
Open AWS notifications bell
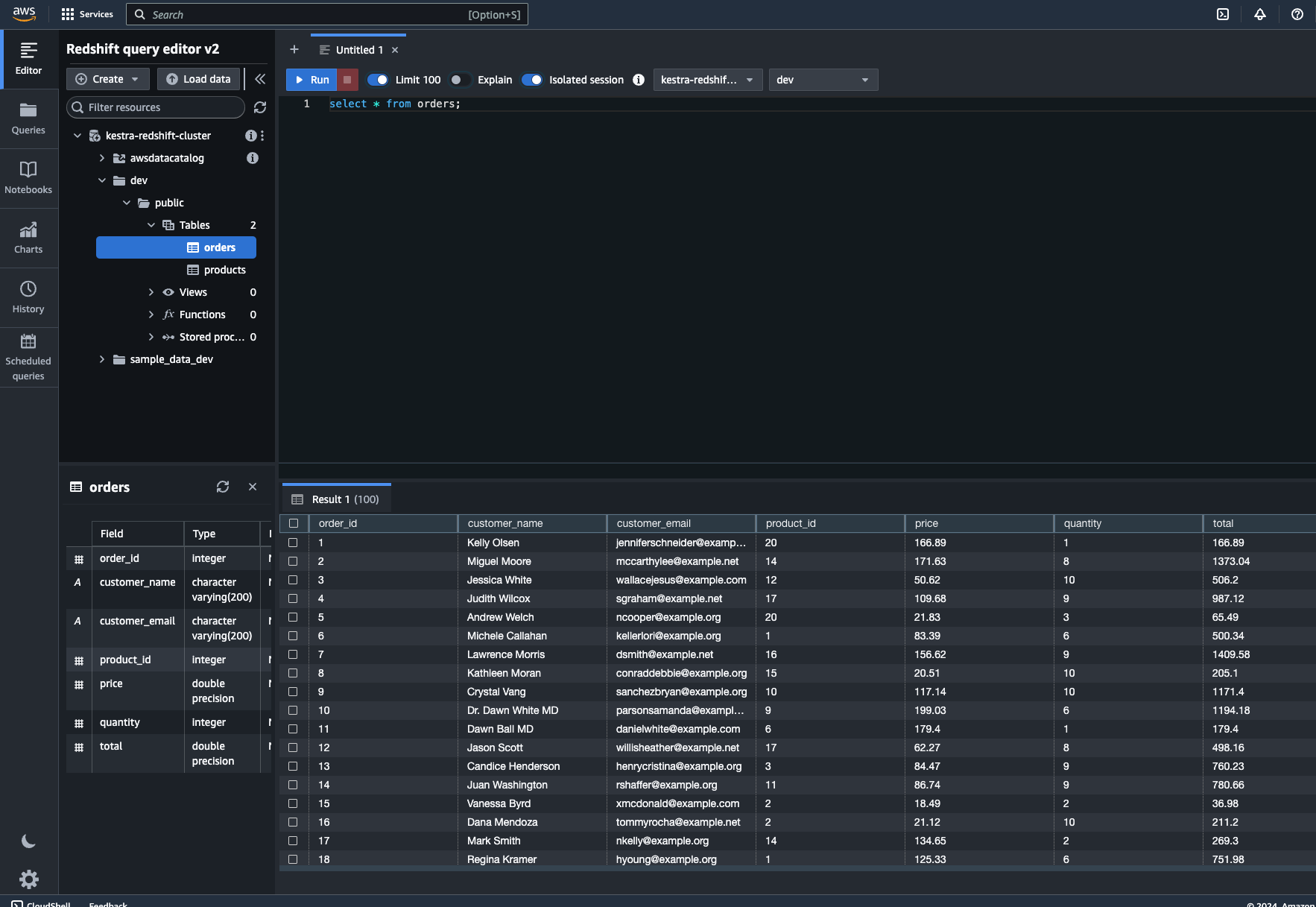click(1259, 14)
